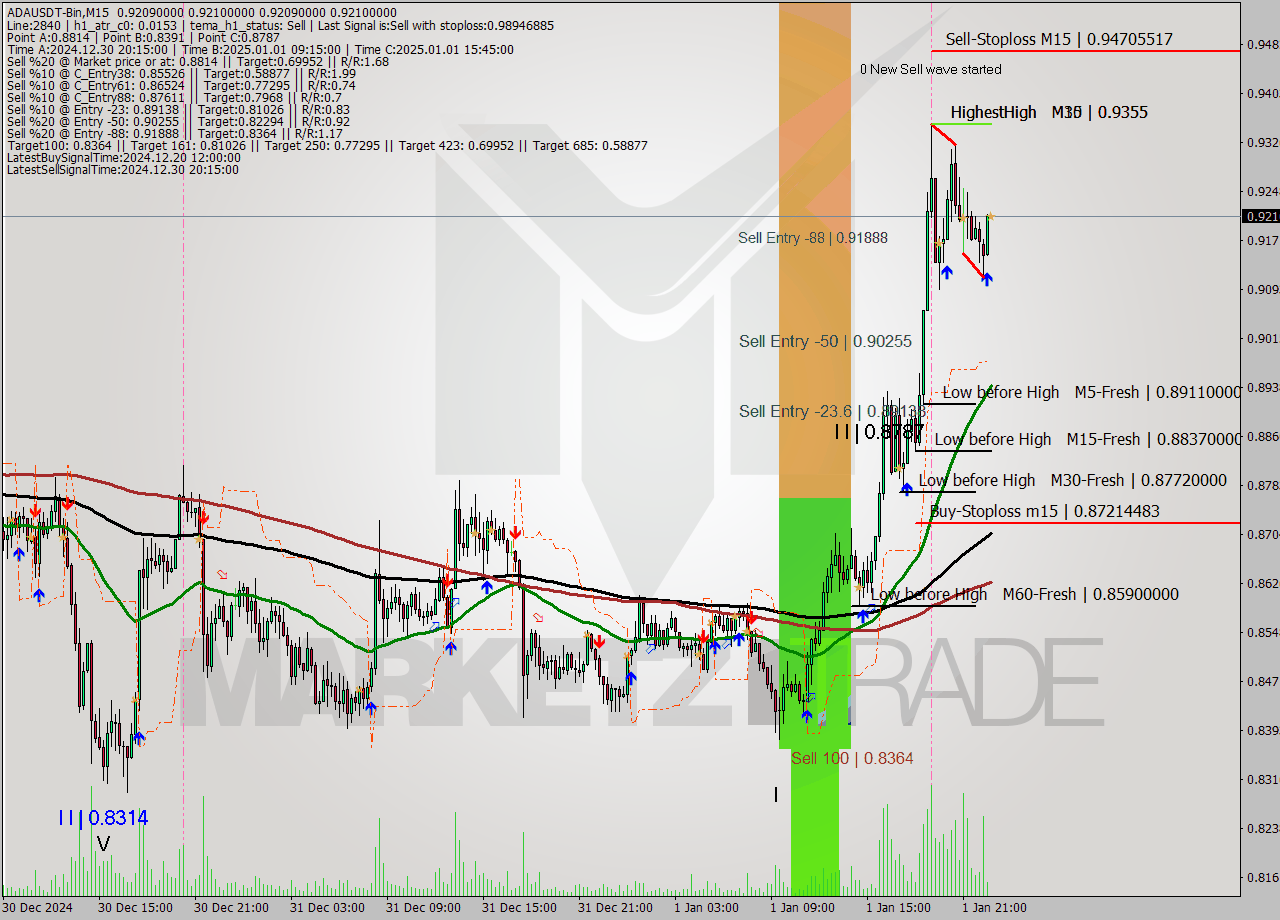This screenshot has width=1280, height=920.
Task: Select the 30 Dec 15:00 time label
Action: 135,908
